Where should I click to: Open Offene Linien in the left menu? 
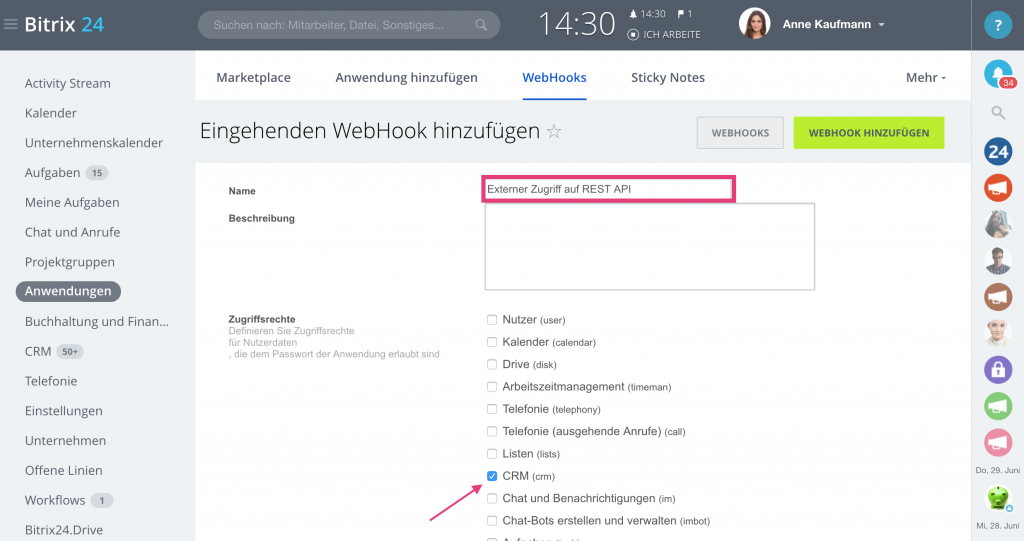coord(63,470)
